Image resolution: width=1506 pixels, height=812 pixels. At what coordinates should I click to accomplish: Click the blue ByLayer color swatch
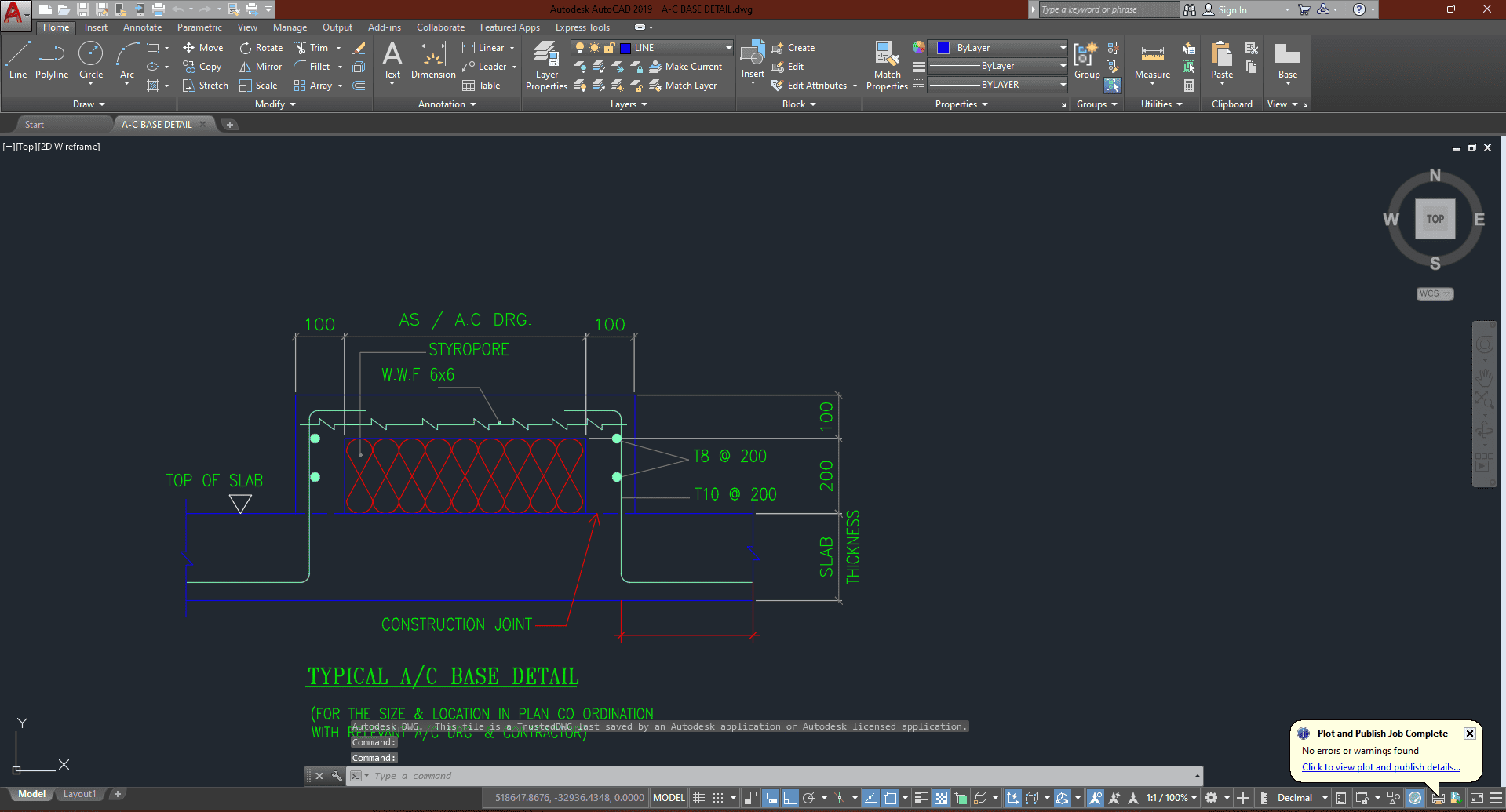[943, 48]
